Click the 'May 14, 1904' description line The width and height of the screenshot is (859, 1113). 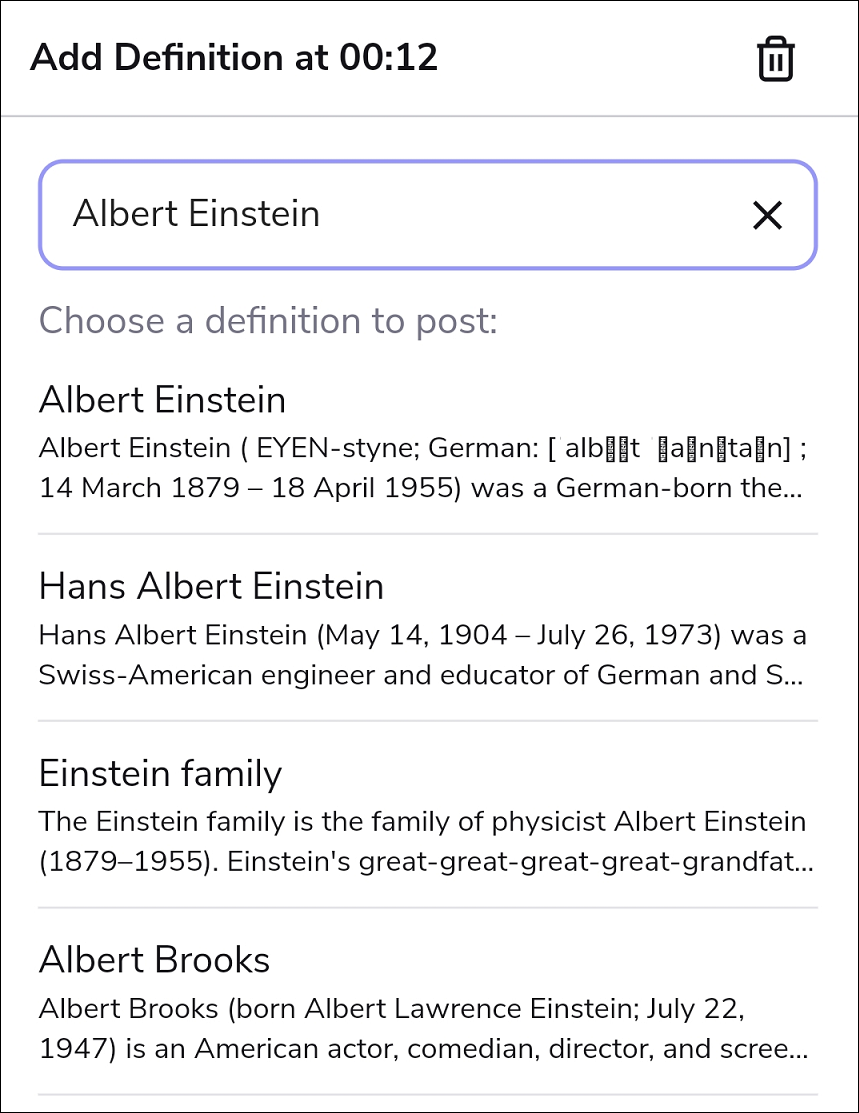pyautogui.click(x=422, y=635)
